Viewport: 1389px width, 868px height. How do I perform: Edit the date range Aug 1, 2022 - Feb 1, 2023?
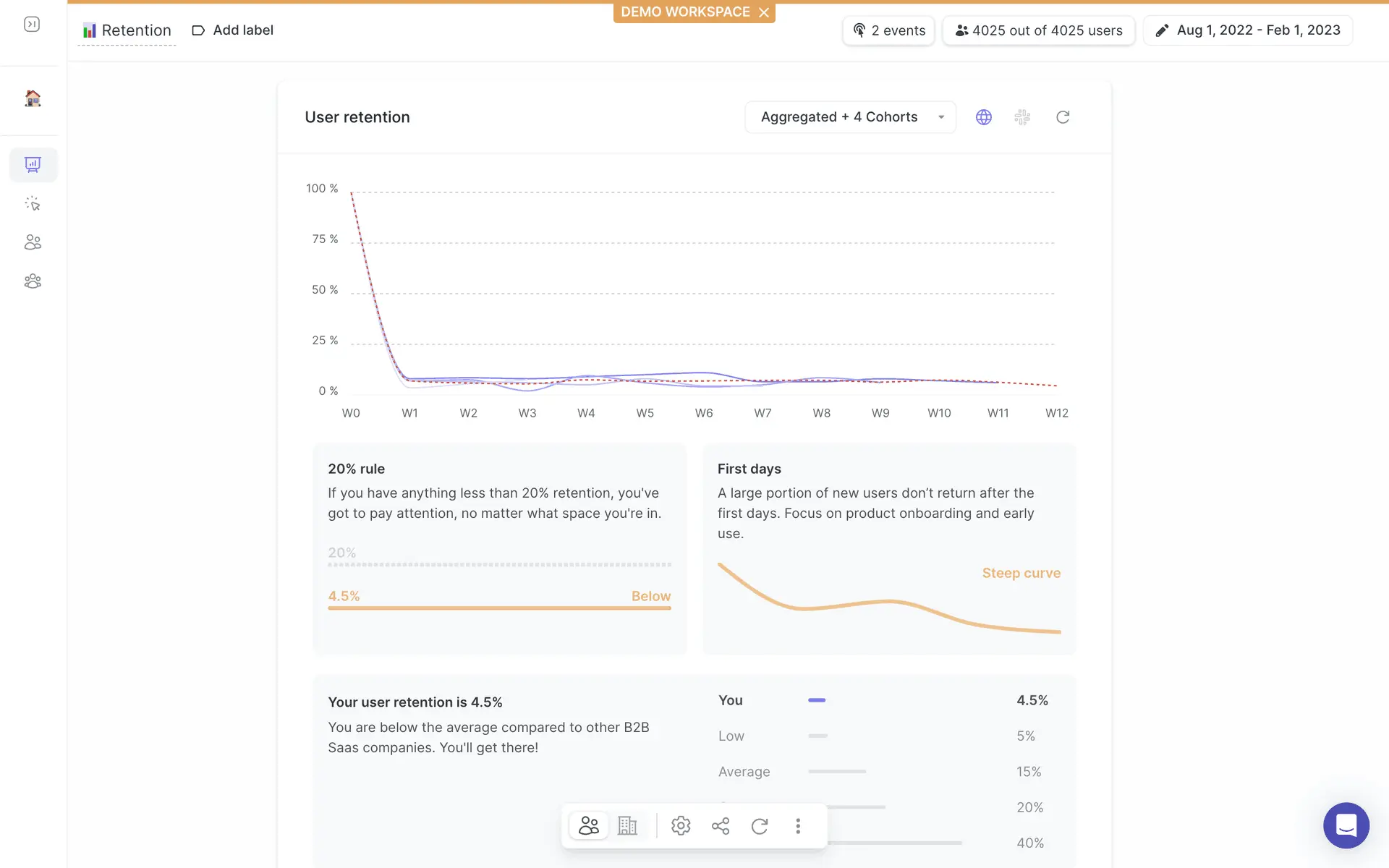coord(1248,30)
